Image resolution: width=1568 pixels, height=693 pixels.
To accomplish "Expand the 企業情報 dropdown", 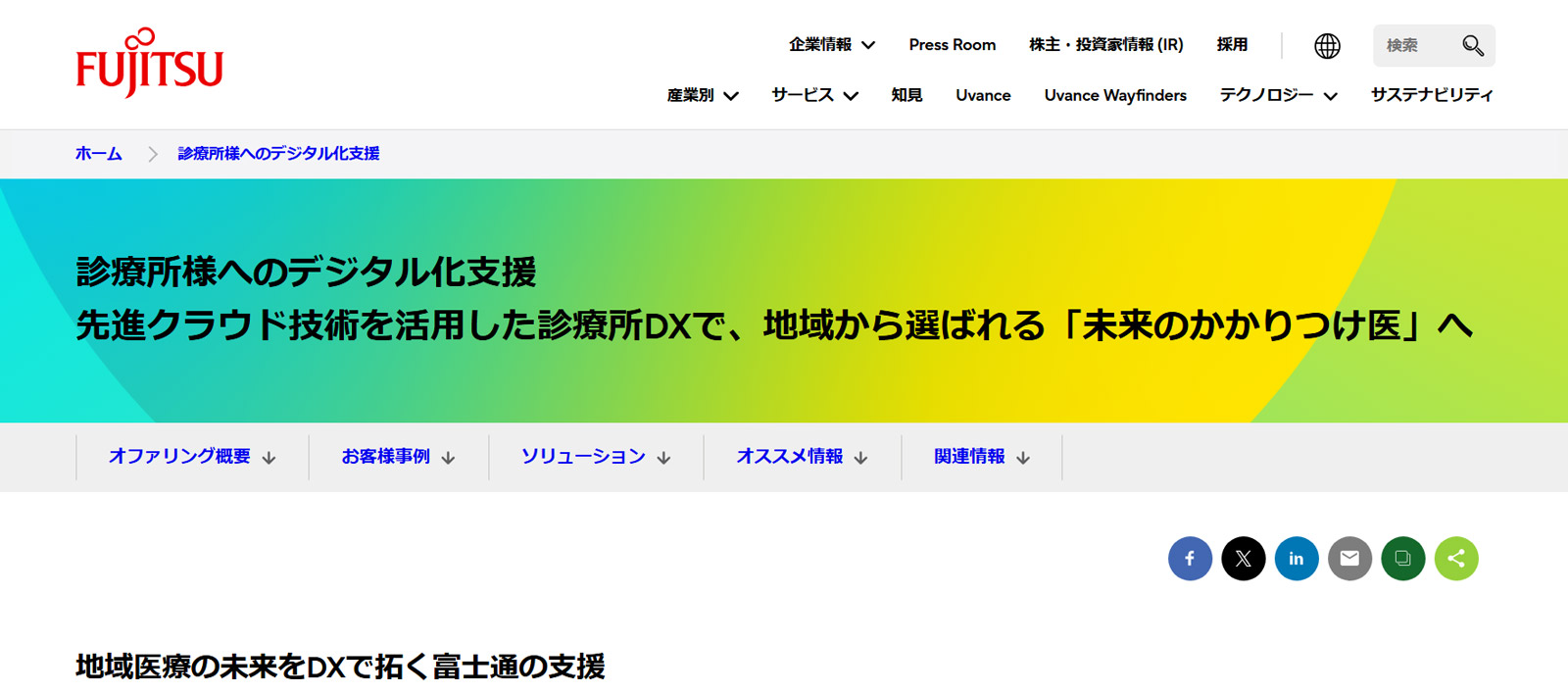I will pos(832,45).
